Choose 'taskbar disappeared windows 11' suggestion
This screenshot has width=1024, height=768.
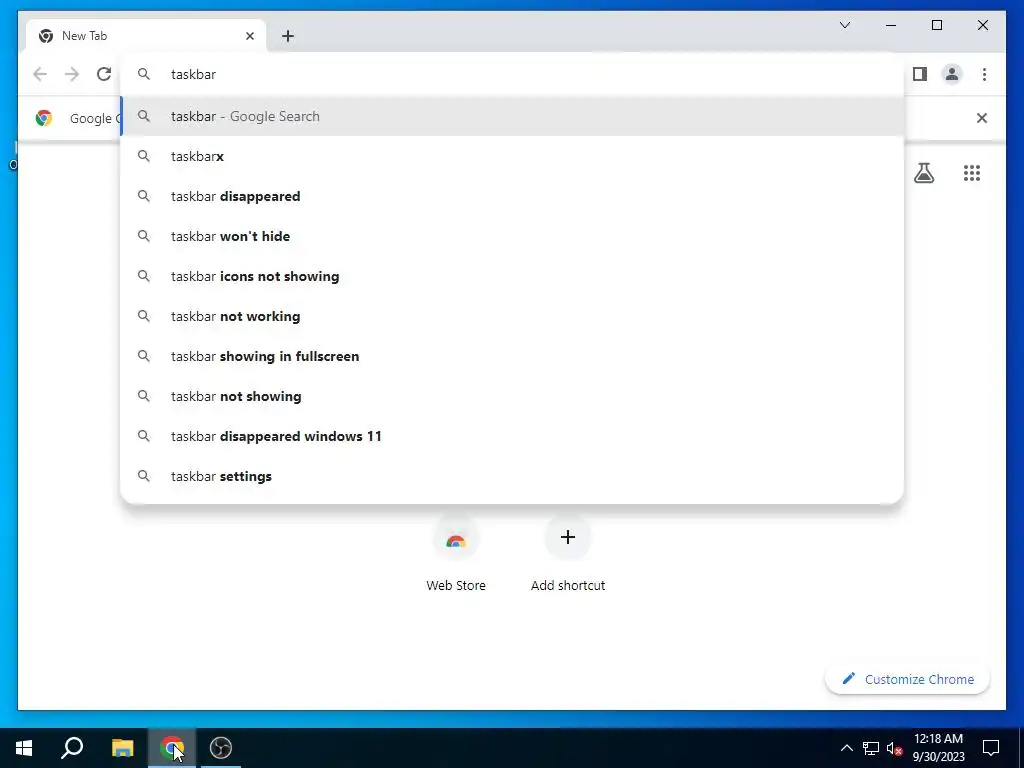pos(513,436)
